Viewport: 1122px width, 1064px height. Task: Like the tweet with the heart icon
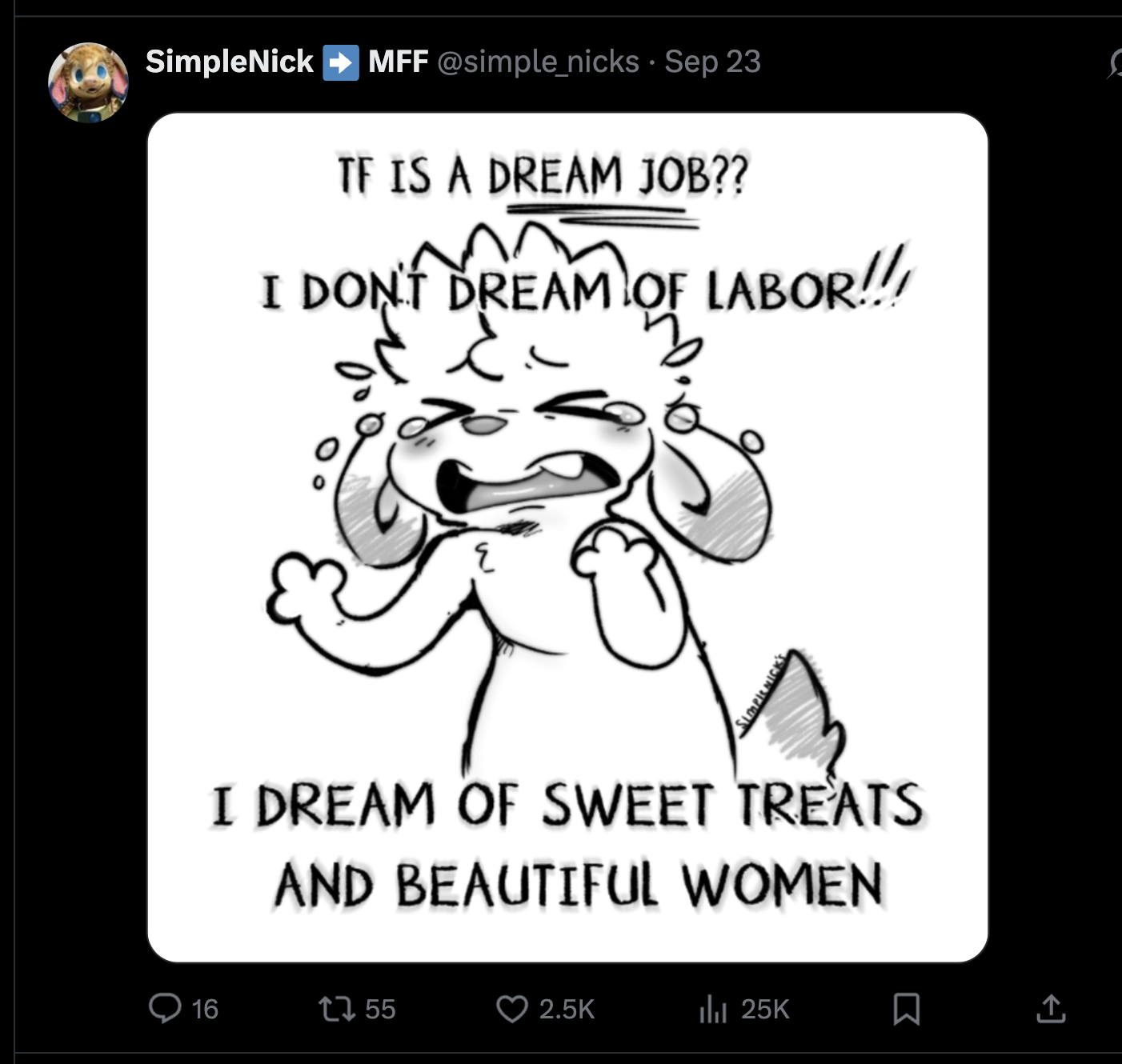click(511, 1009)
